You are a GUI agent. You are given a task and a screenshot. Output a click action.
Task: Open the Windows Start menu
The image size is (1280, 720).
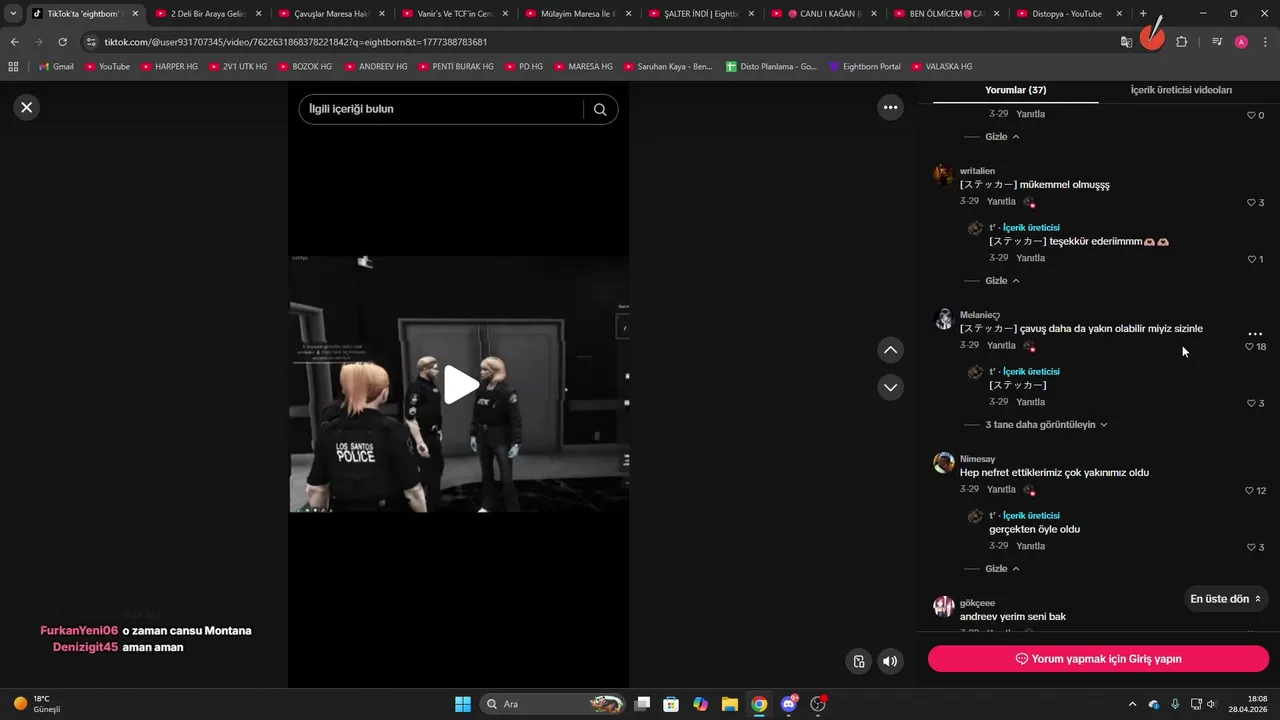(x=463, y=704)
